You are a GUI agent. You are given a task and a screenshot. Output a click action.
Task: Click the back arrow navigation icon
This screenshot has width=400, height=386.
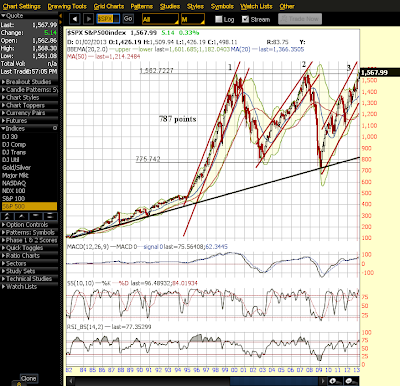[x=75, y=19]
